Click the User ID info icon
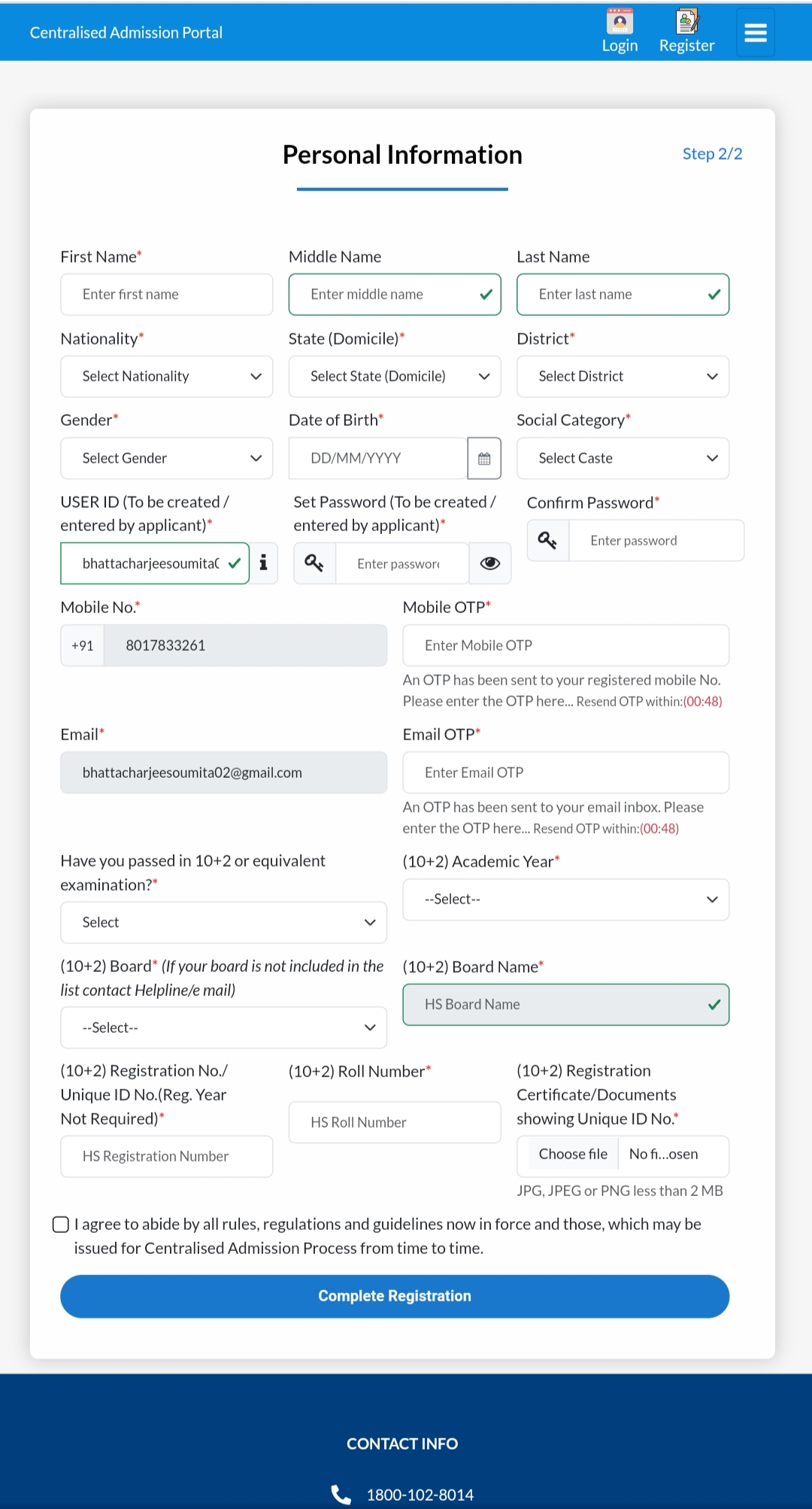The height and width of the screenshot is (1509, 812). (x=264, y=563)
